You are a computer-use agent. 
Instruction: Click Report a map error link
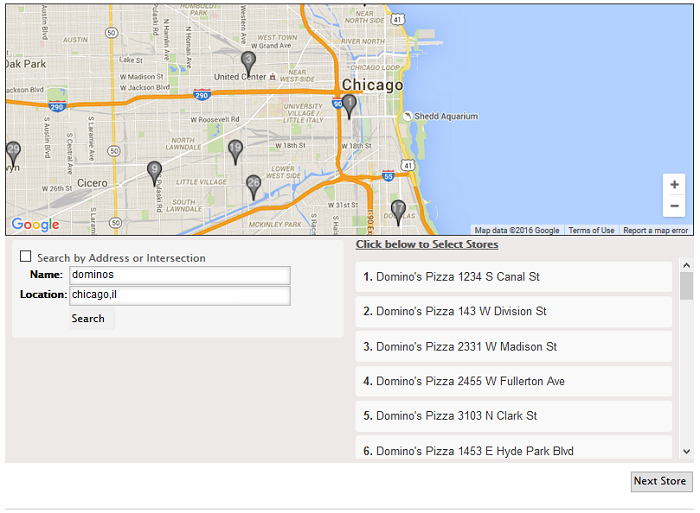655,230
